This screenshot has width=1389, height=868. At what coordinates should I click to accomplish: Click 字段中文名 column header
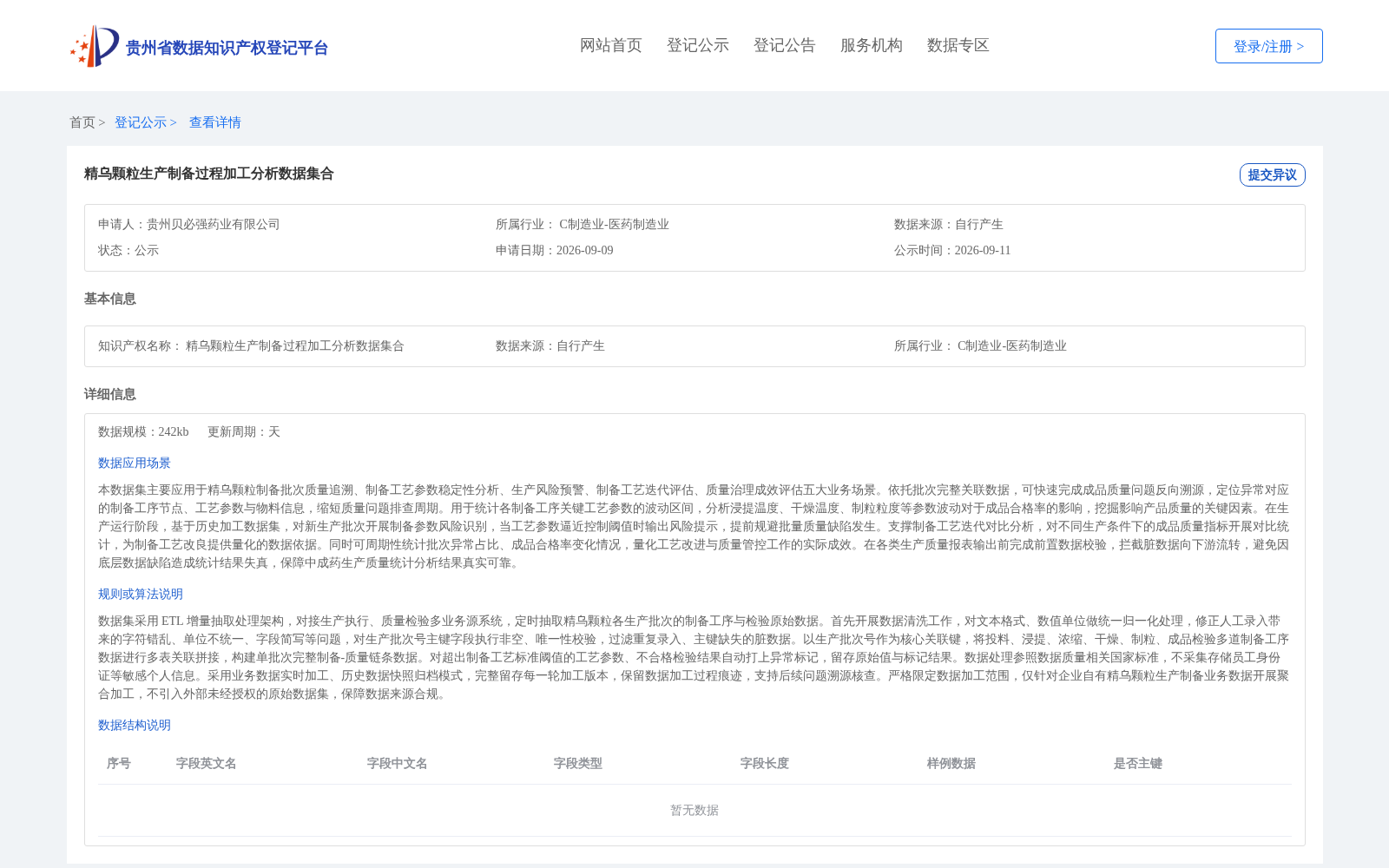tap(398, 763)
